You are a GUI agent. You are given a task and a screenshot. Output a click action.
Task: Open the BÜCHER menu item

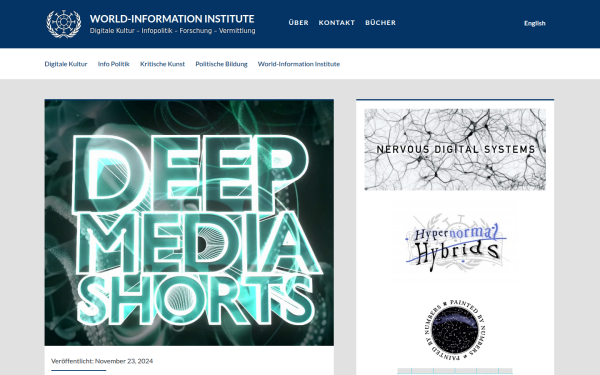[380, 23]
